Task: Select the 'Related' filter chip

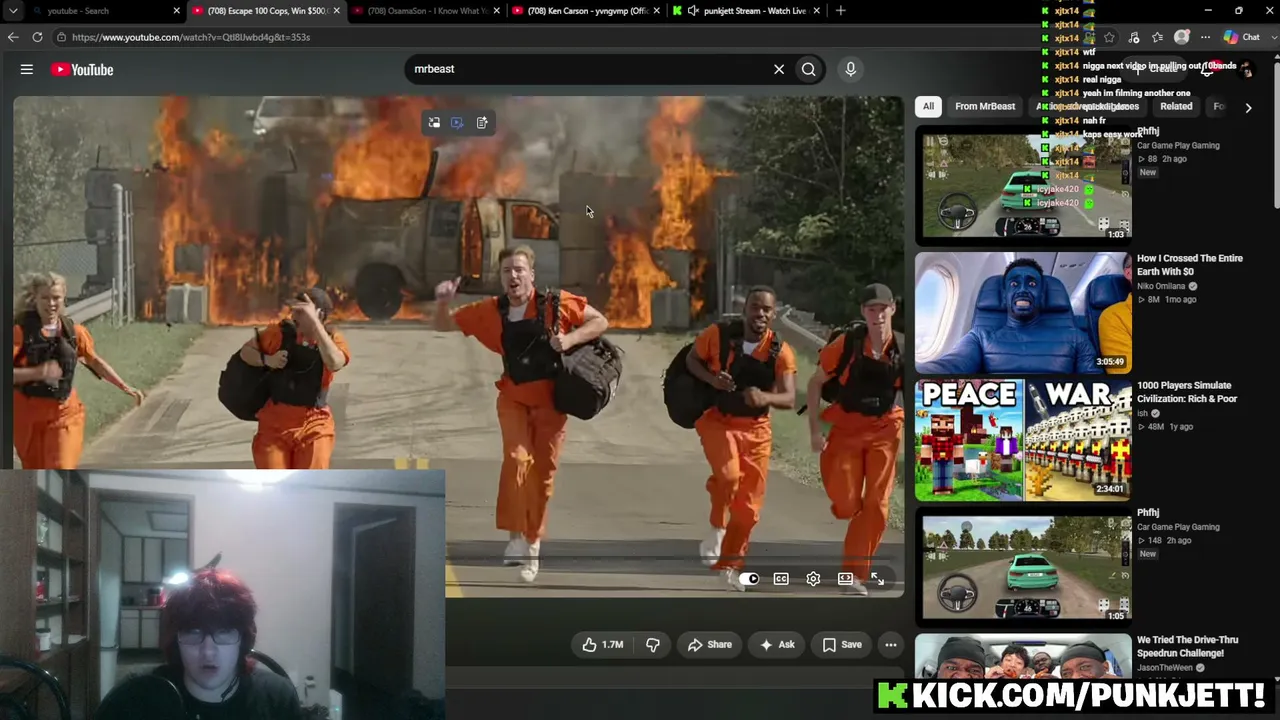Action: (x=1176, y=106)
